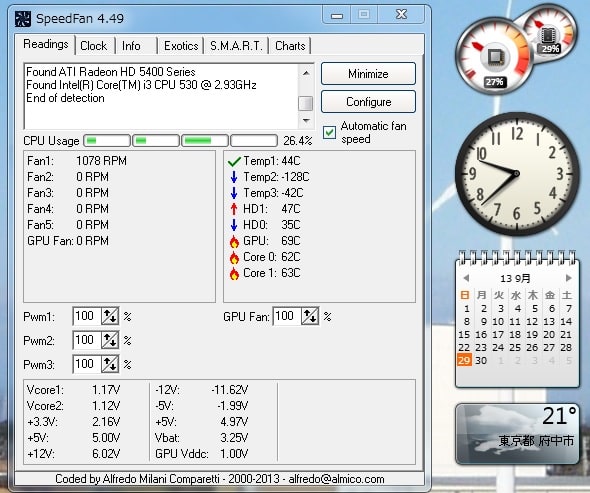Adjust the GPU Fan speed spinner arrows
This screenshot has width=590, height=493.
coord(310,316)
